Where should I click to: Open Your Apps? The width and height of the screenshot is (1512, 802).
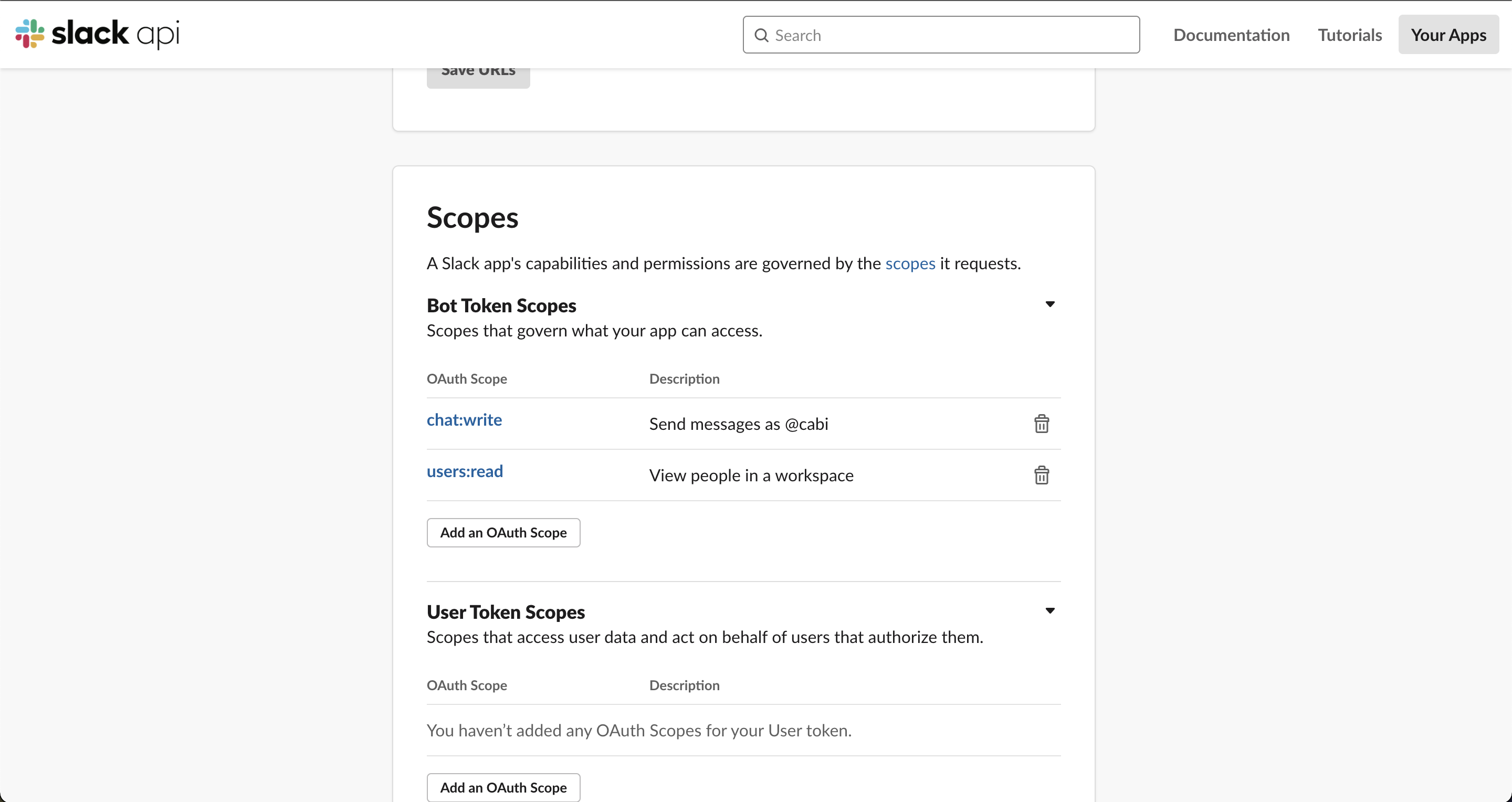(1448, 35)
